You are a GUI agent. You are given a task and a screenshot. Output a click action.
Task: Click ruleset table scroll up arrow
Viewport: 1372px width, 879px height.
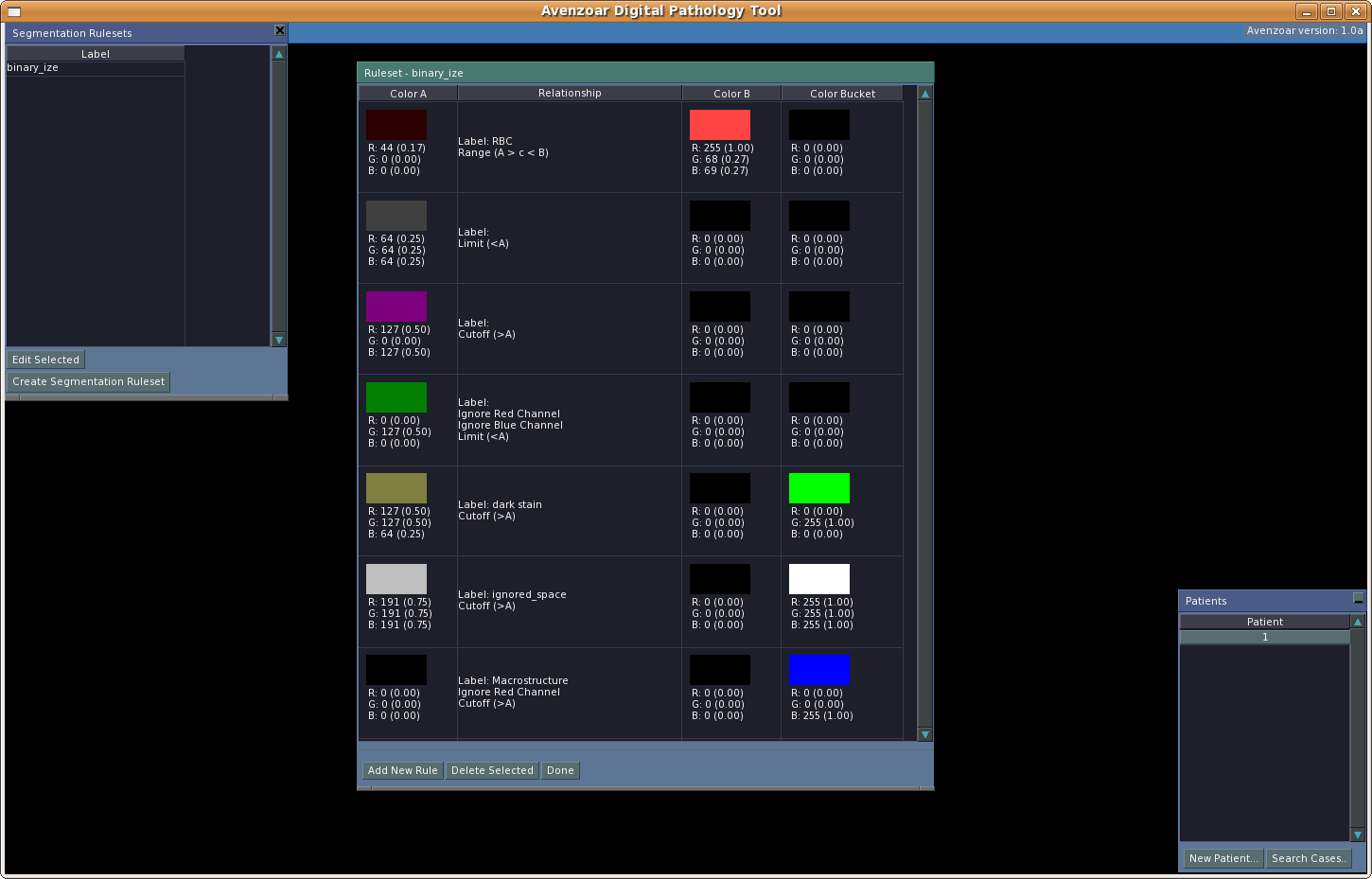coord(925,94)
